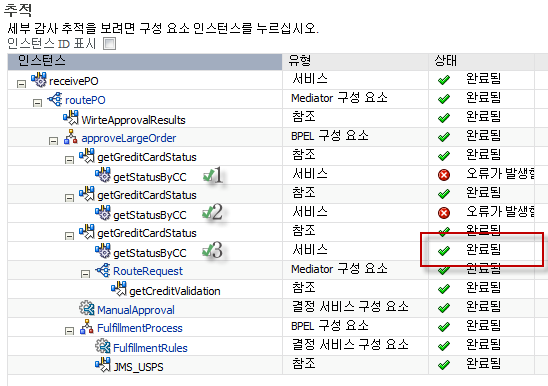
Task: Click the '완료됨' status of FulfillmentProcess
Action: pos(484,326)
